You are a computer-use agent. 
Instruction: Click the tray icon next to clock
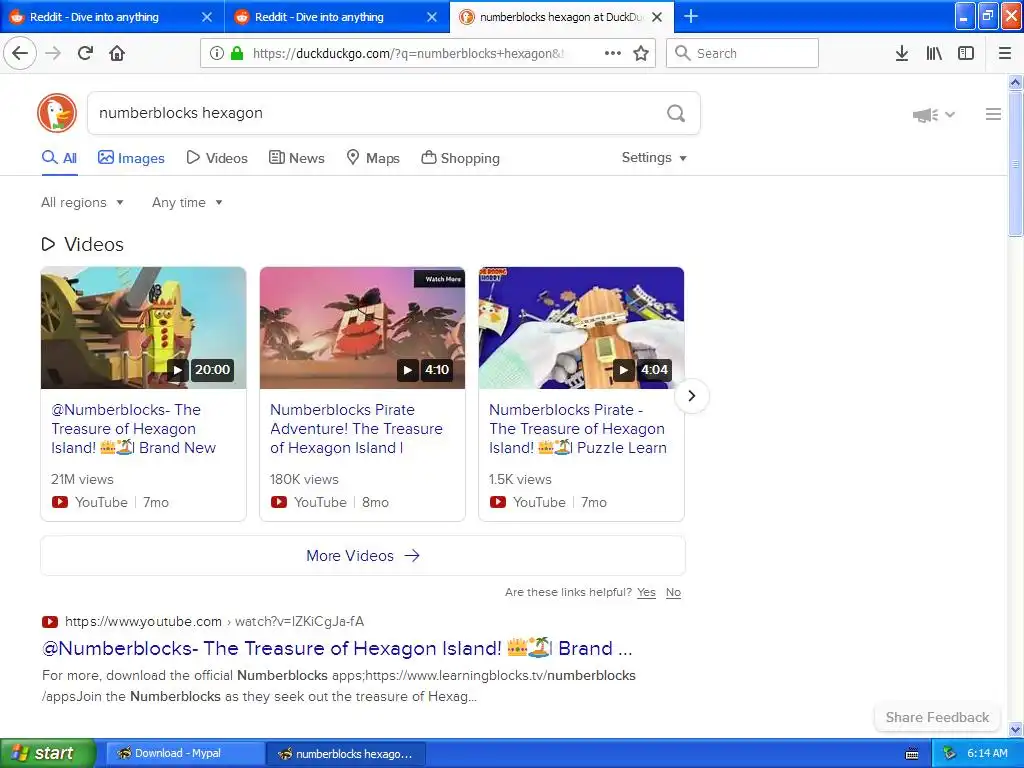[950, 754]
